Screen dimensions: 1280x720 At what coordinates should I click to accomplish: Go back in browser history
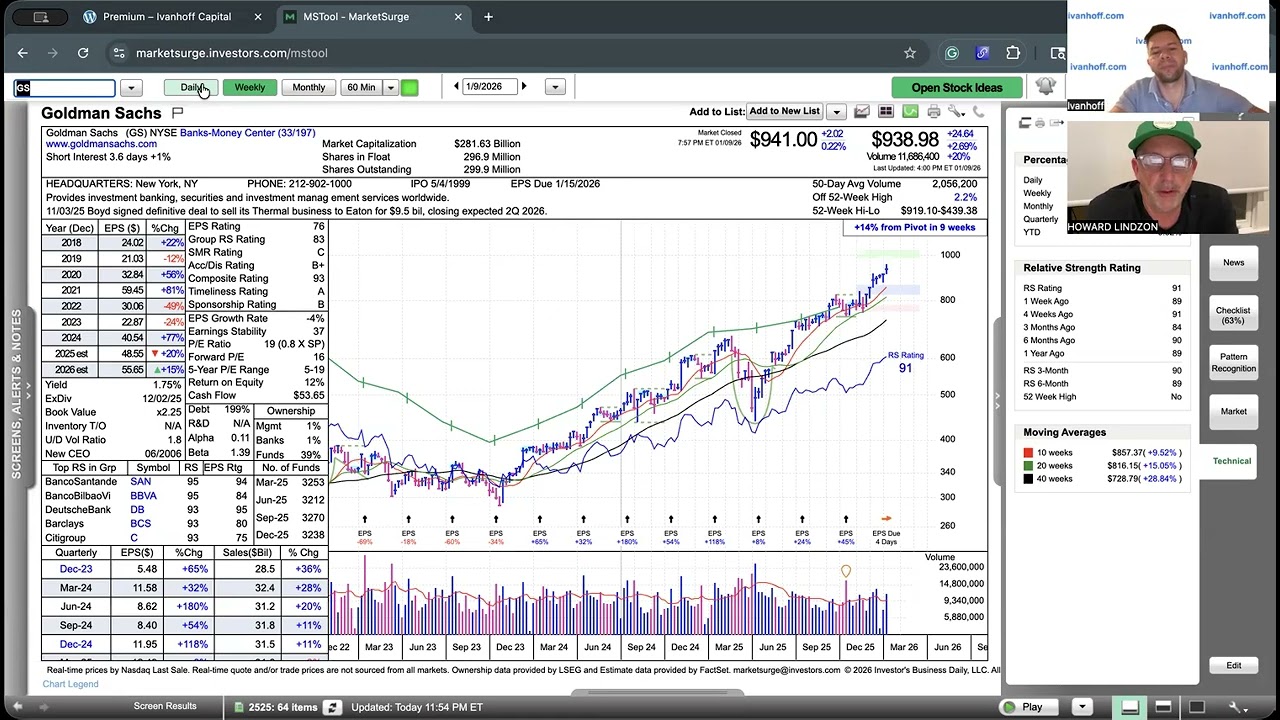click(23, 53)
